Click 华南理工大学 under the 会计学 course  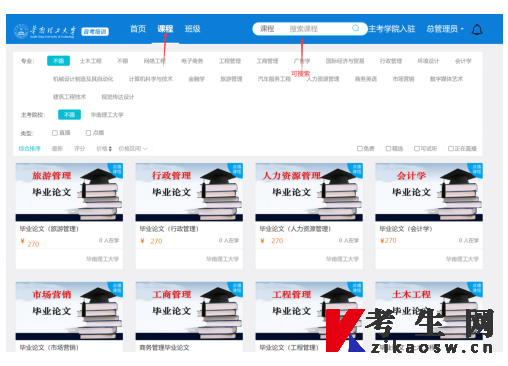[462, 259]
